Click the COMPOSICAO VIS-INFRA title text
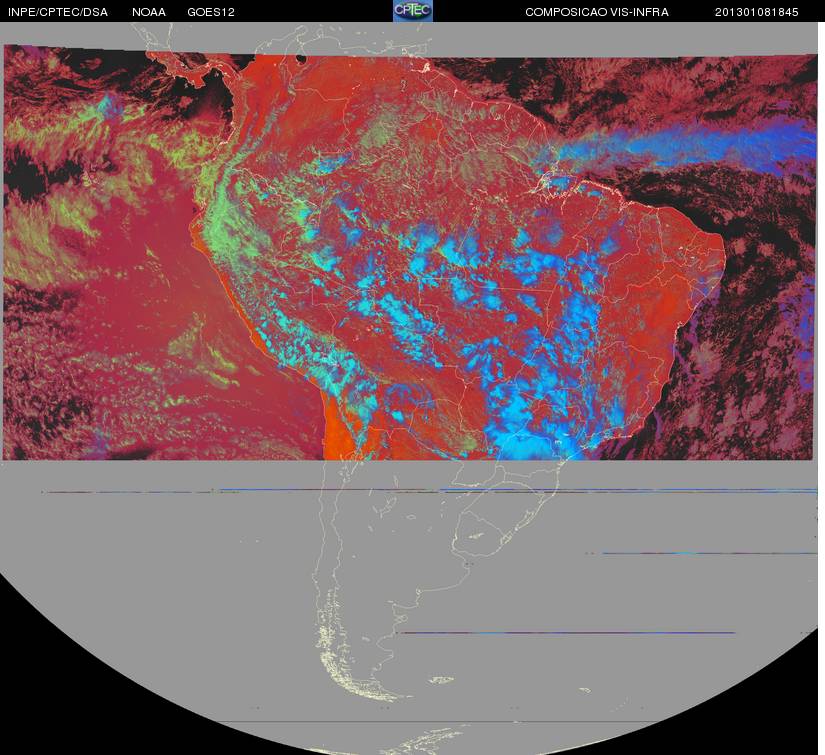The height and width of the screenshot is (755, 825). tap(597, 12)
